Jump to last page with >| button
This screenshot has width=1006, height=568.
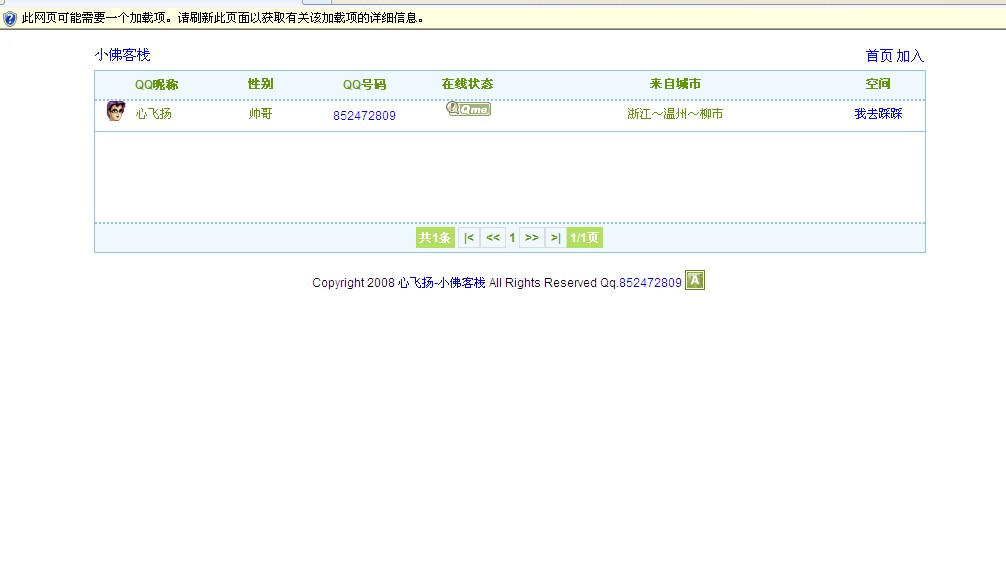(x=556, y=237)
